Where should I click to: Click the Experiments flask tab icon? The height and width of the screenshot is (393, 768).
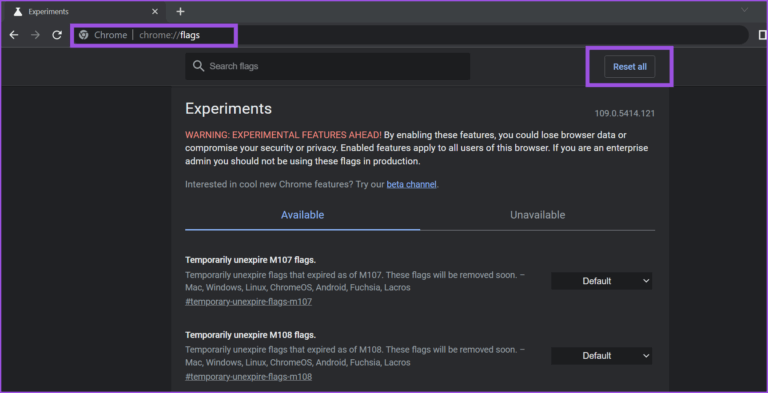18,11
